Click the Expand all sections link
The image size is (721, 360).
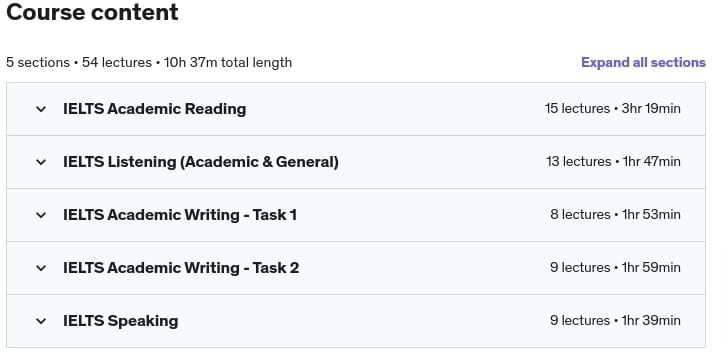(x=643, y=63)
